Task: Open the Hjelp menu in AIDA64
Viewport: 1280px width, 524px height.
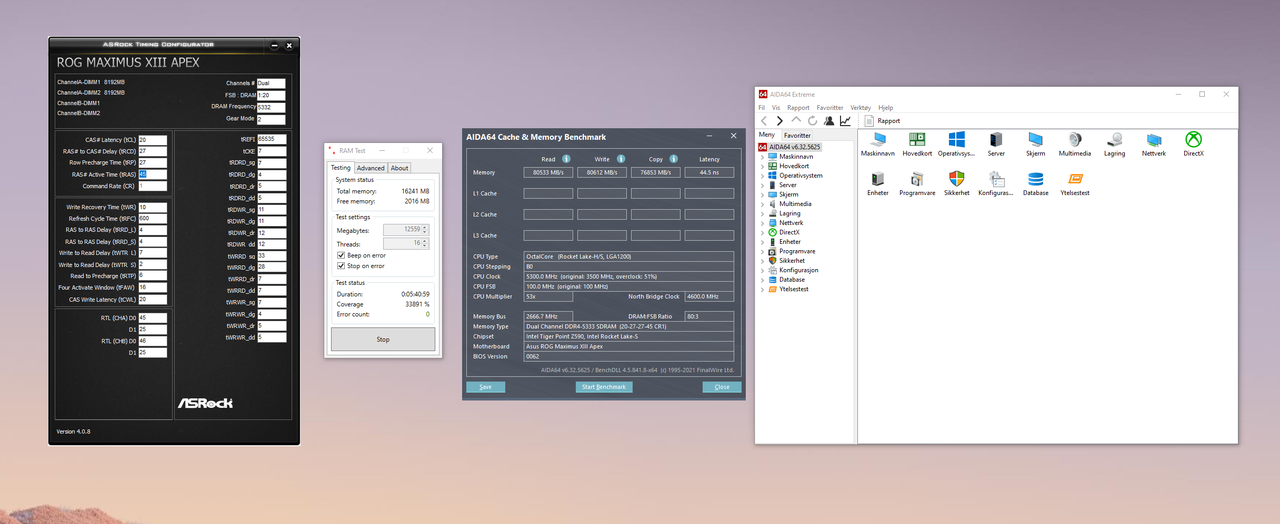Action: 886,107
